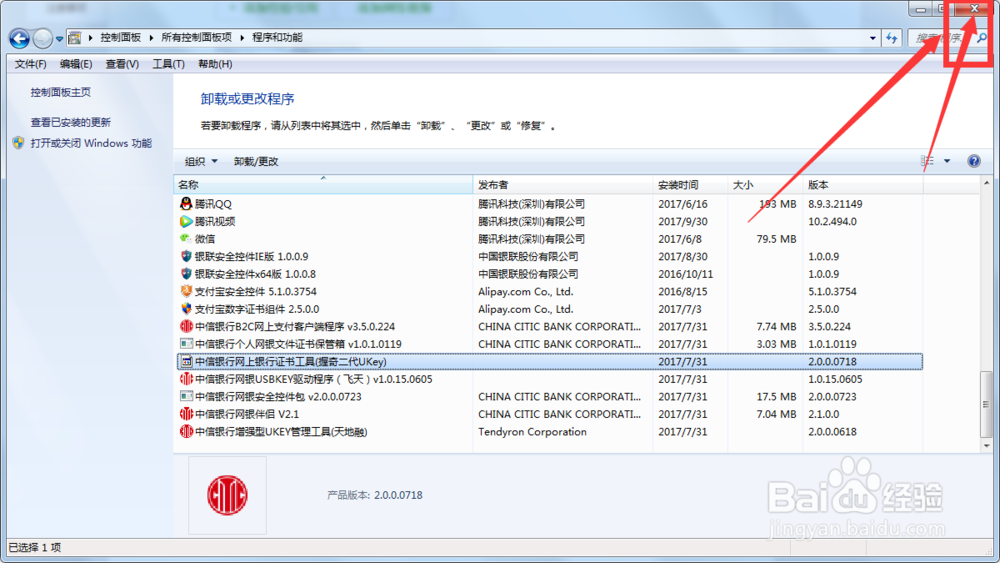Click 控制面板 breadcrumb
1000x563 pixels.
point(121,38)
